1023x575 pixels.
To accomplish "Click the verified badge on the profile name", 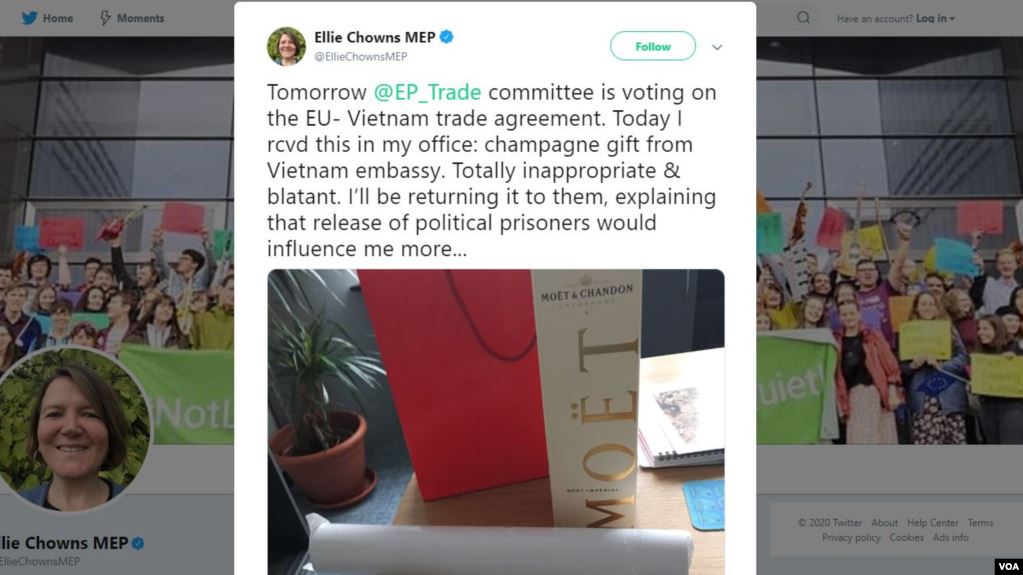I will click(138, 543).
